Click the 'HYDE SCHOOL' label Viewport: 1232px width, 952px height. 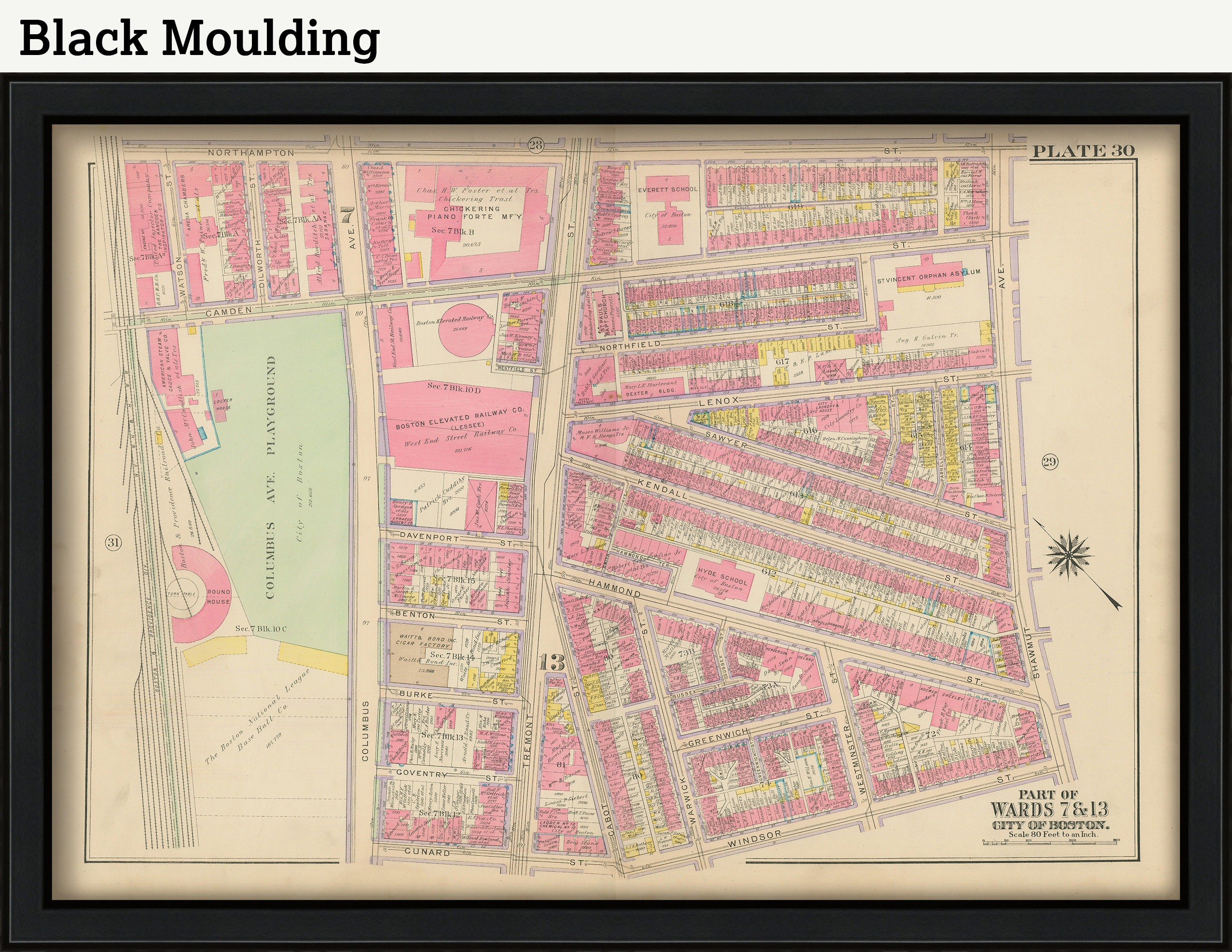722,578
